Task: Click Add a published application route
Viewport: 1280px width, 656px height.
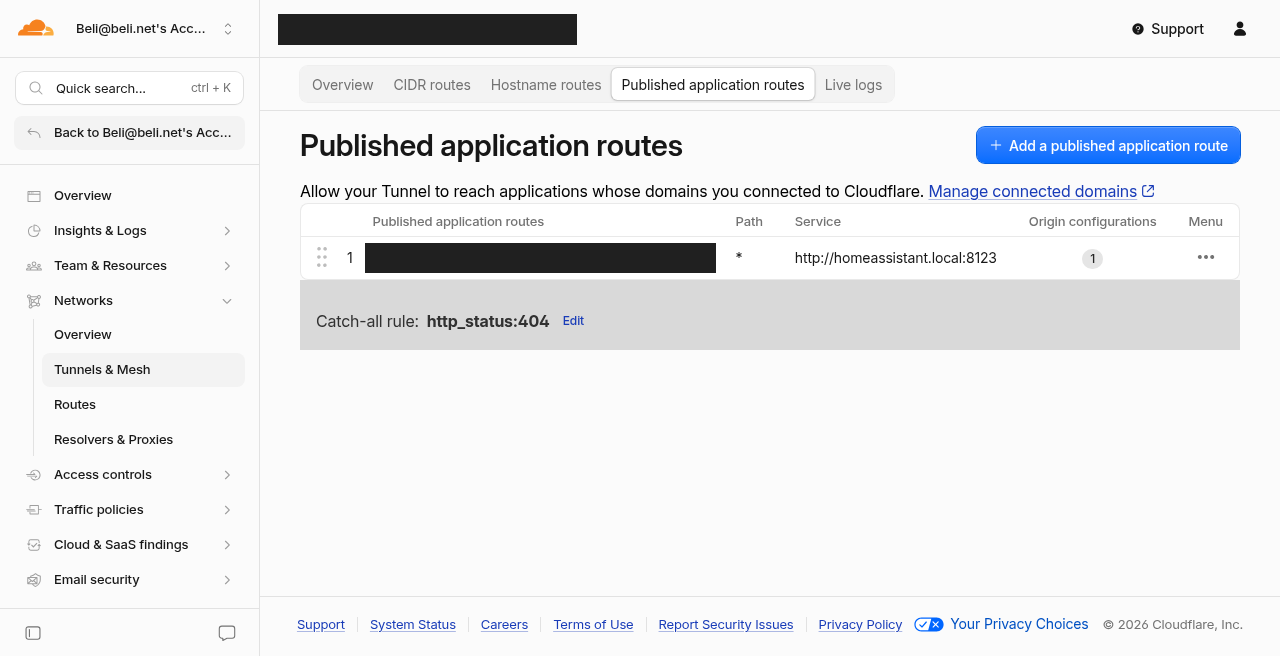Action: coord(1108,145)
